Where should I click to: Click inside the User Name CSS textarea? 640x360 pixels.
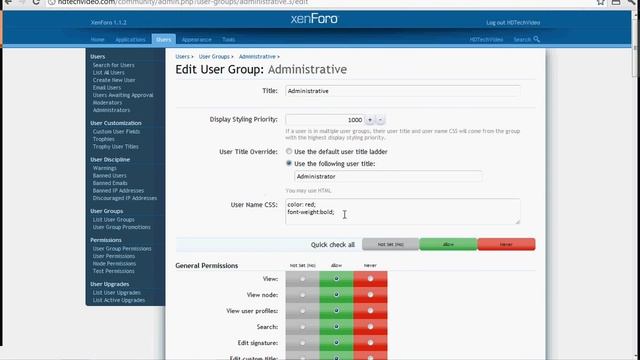[x=402, y=211]
